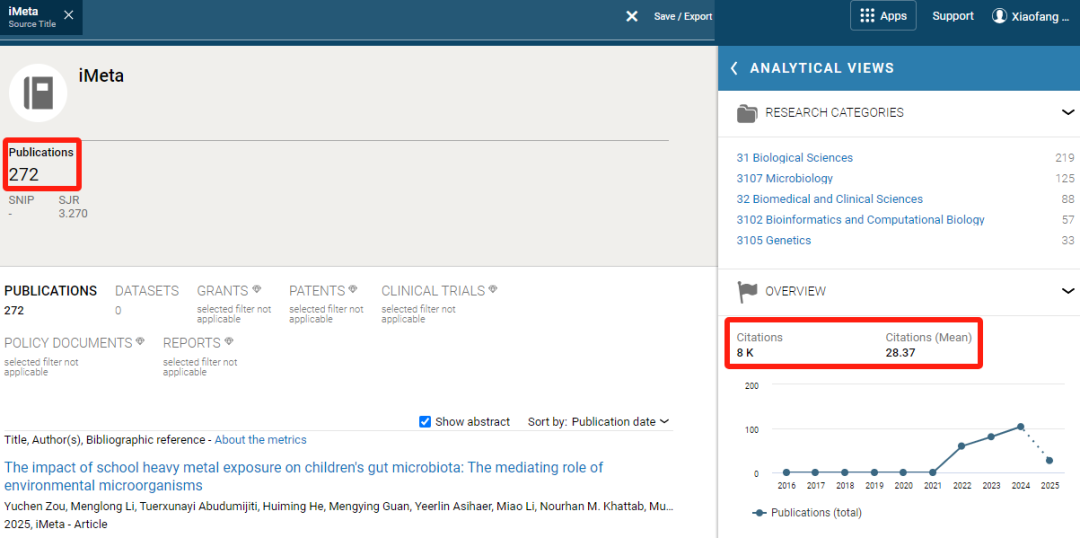Uncheck the Show abstract checkbox

(425, 422)
